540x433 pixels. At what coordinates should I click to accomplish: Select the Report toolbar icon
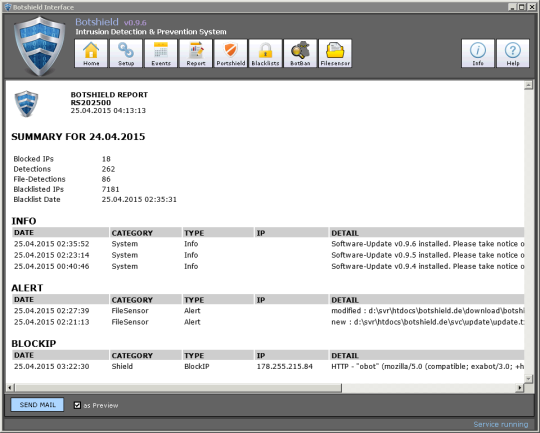pos(196,53)
